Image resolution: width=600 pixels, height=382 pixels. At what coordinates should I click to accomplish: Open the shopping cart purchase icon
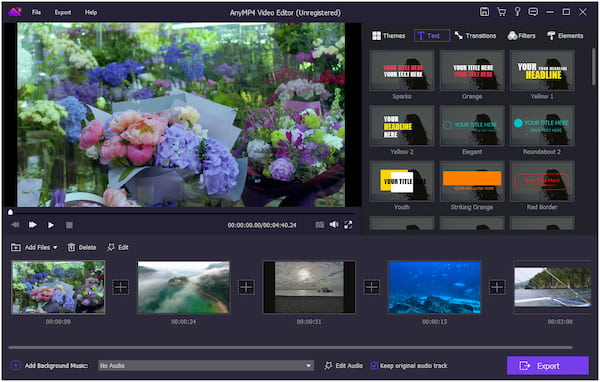coord(501,12)
